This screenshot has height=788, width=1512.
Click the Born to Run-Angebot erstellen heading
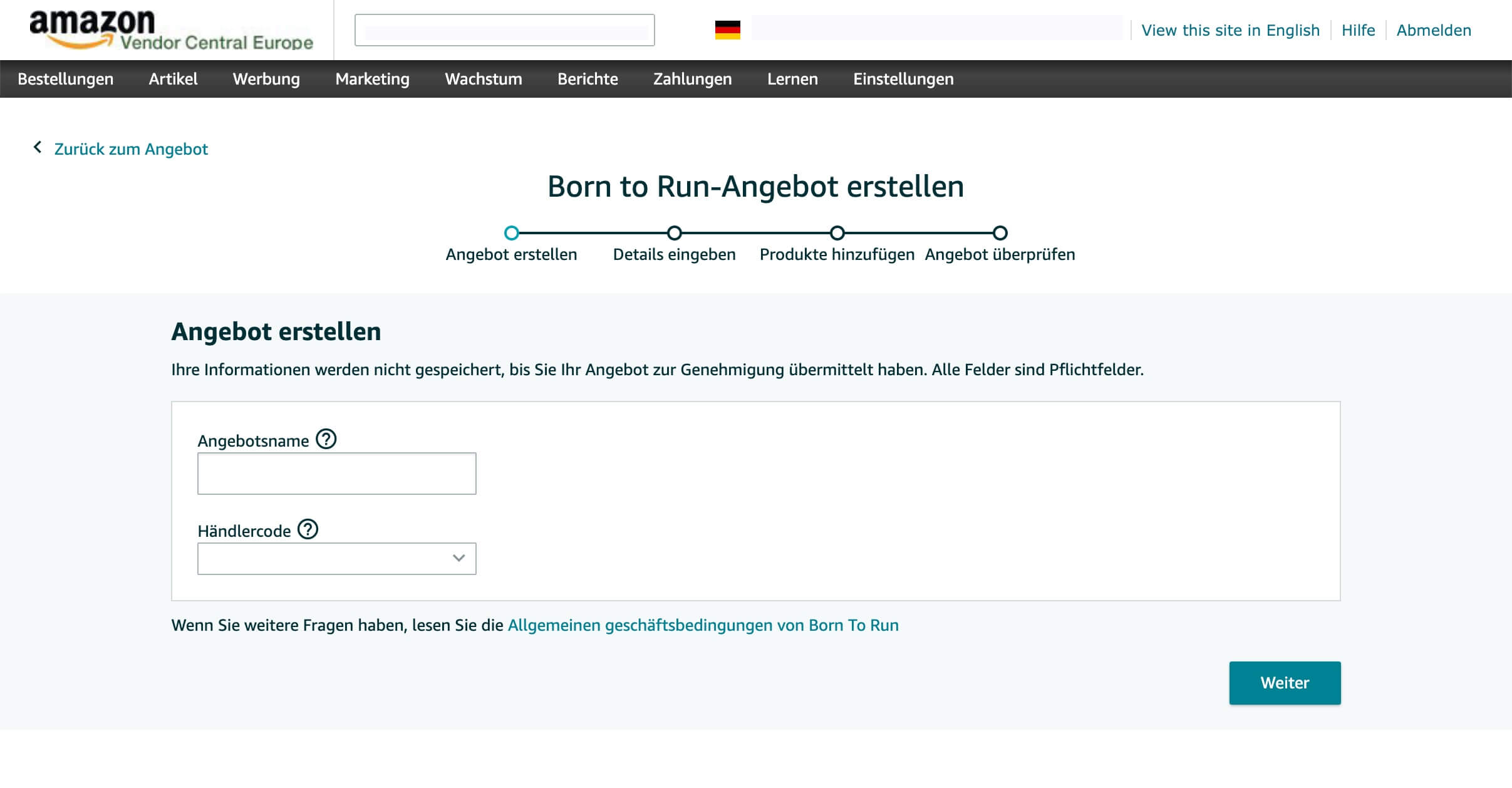tap(755, 187)
